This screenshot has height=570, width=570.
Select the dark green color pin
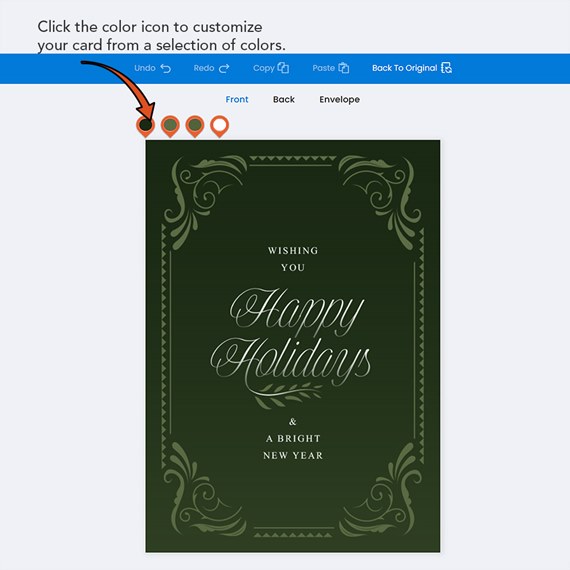coord(146,126)
